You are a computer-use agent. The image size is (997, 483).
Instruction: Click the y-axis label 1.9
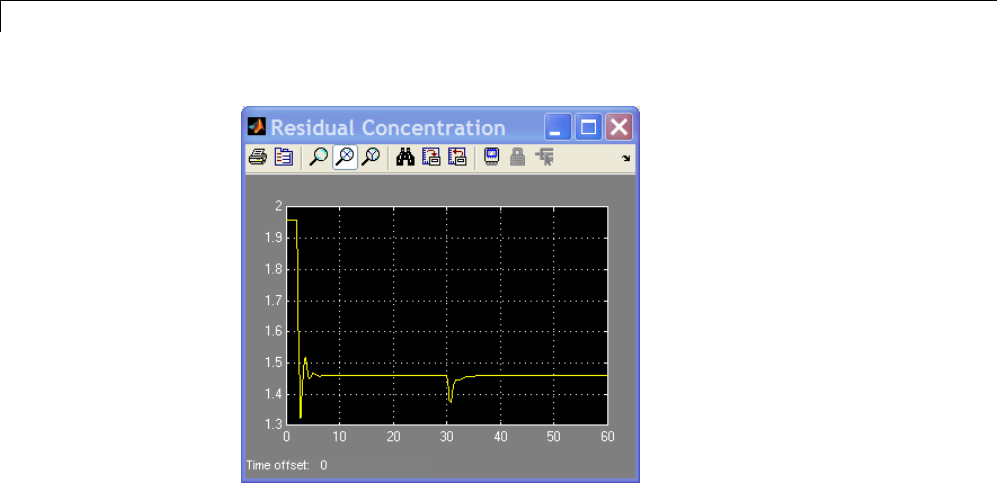pyautogui.click(x=274, y=238)
